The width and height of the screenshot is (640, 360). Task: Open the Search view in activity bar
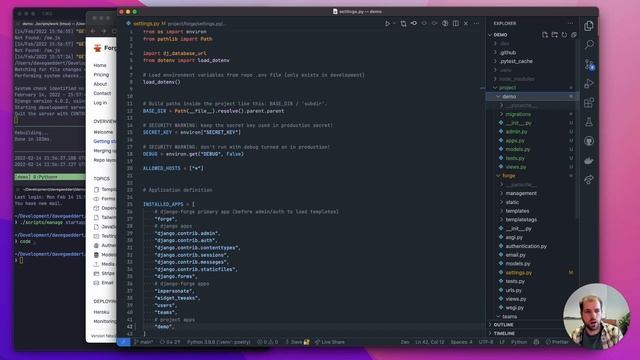pyautogui.click(x=589, y=45)
